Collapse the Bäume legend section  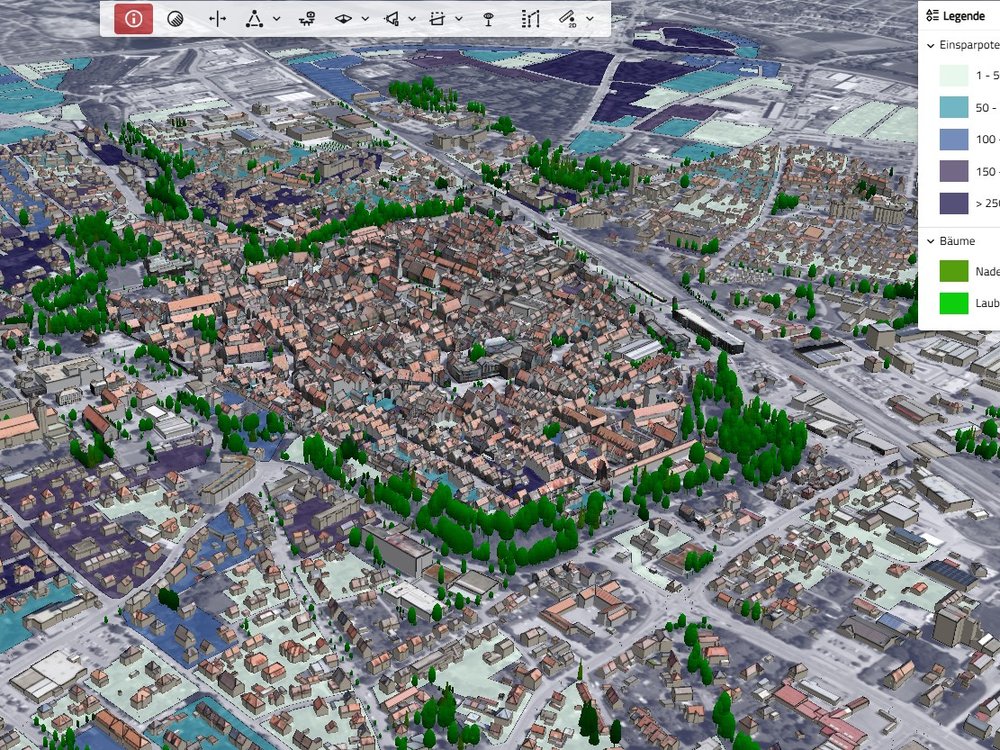pos(932,241)
